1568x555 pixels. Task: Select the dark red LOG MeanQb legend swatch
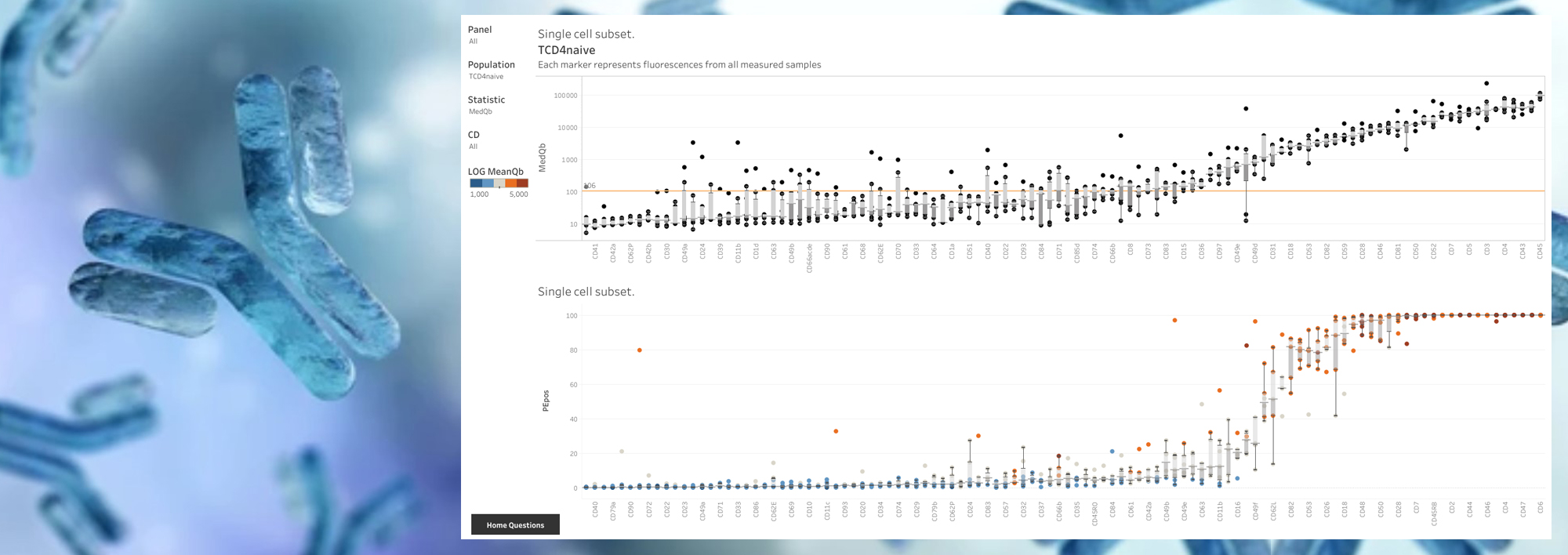coord(522,183)
